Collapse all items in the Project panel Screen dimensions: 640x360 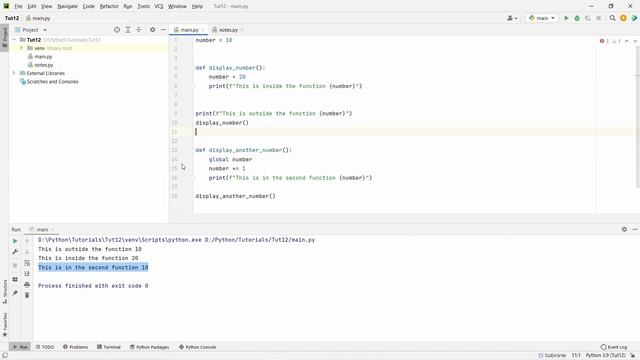tap(139, 30)
